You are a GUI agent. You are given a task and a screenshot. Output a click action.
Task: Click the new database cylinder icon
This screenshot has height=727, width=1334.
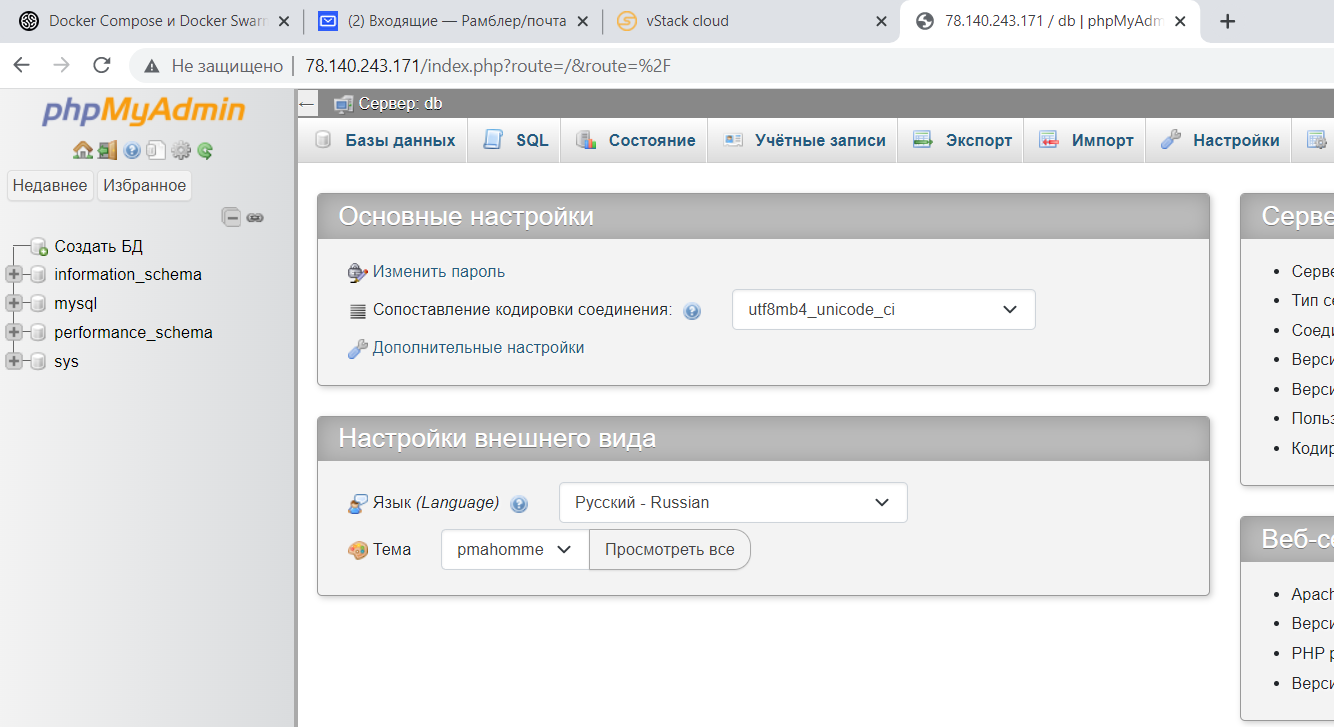pyautogui.click(x=39, y=246)
